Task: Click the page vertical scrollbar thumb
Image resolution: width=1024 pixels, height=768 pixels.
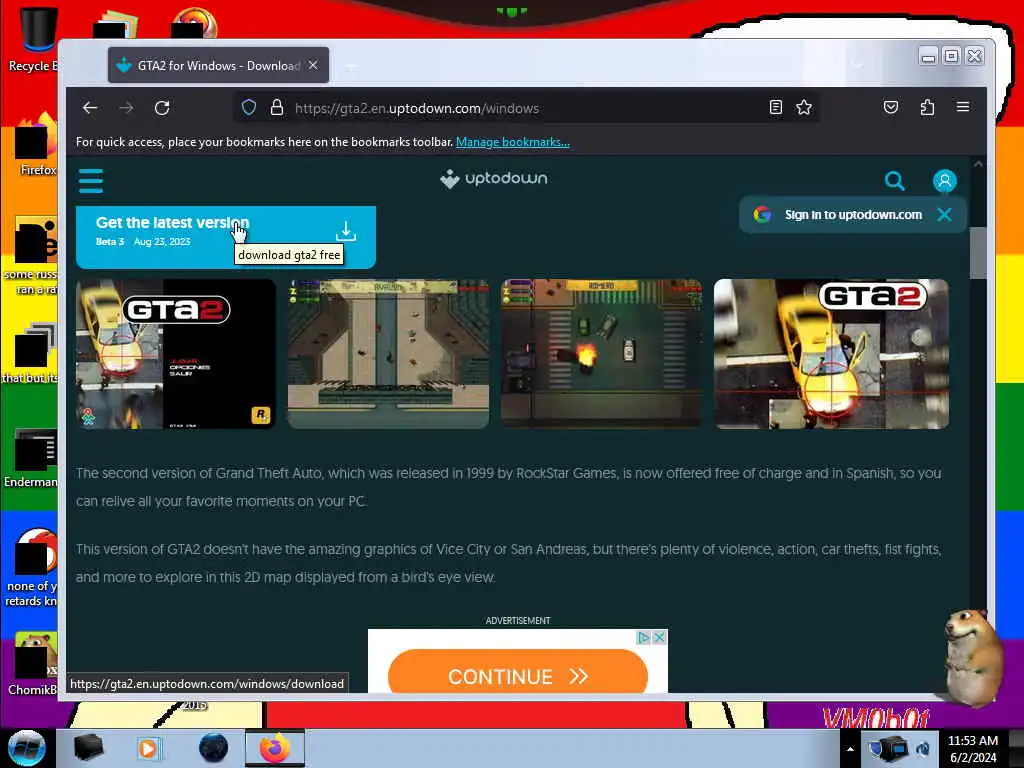Action: (978, 253)
